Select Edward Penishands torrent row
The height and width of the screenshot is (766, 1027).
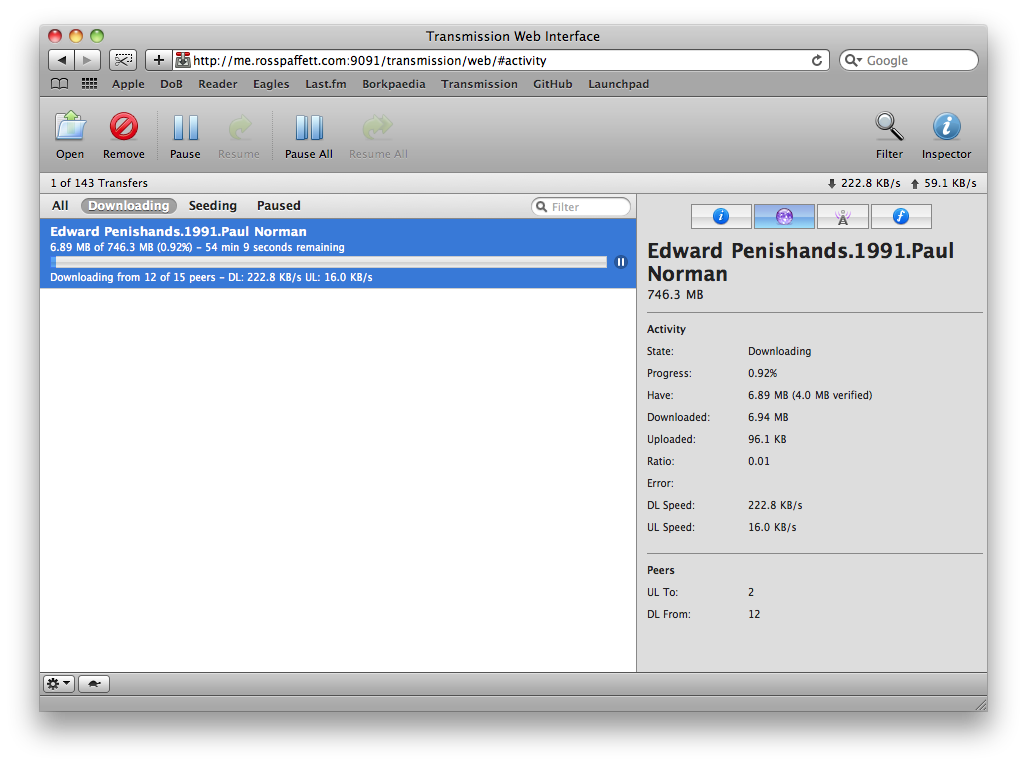(x=338, y=253)
